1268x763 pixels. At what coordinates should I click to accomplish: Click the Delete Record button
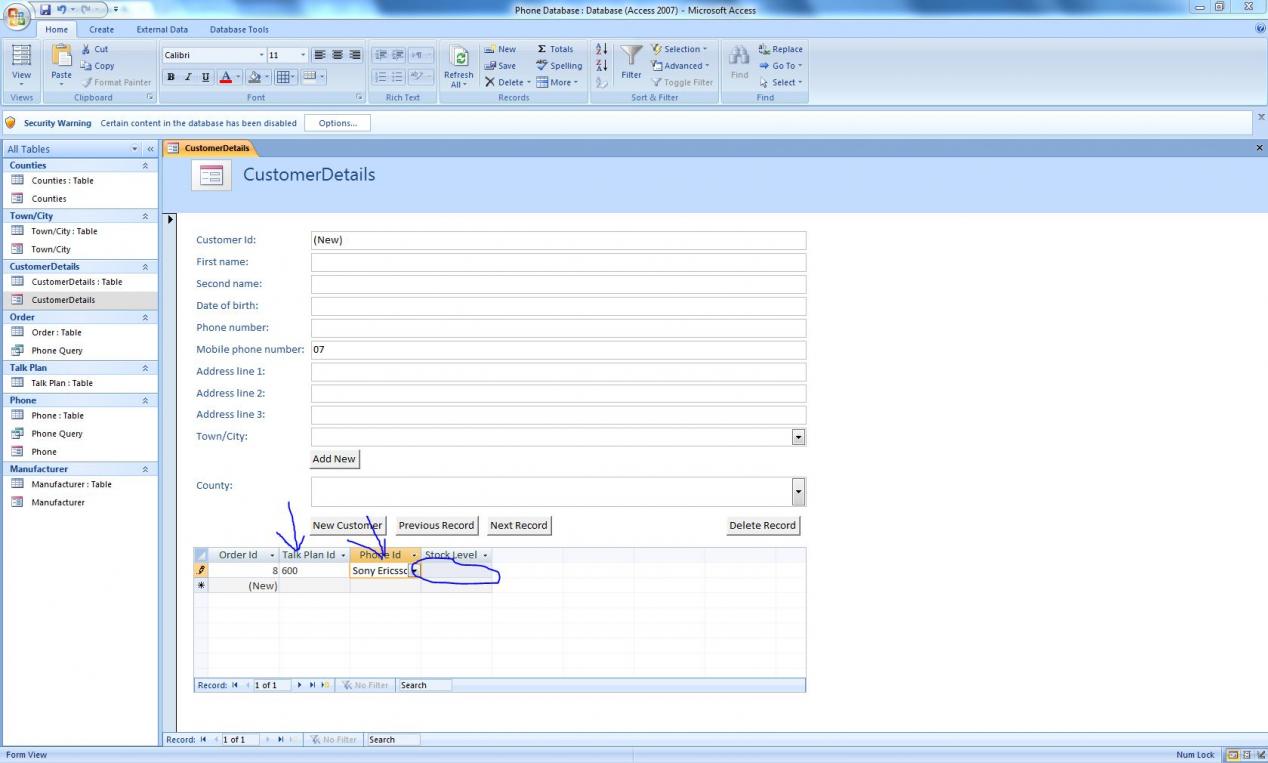pos(763,525)
